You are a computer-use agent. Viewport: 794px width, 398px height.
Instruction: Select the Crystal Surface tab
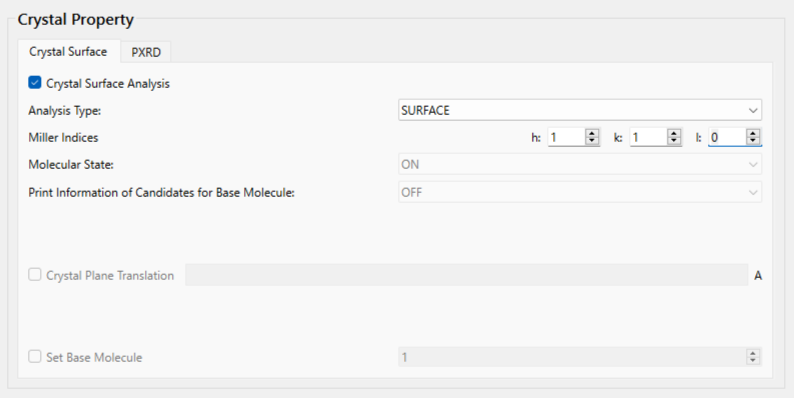68,52
